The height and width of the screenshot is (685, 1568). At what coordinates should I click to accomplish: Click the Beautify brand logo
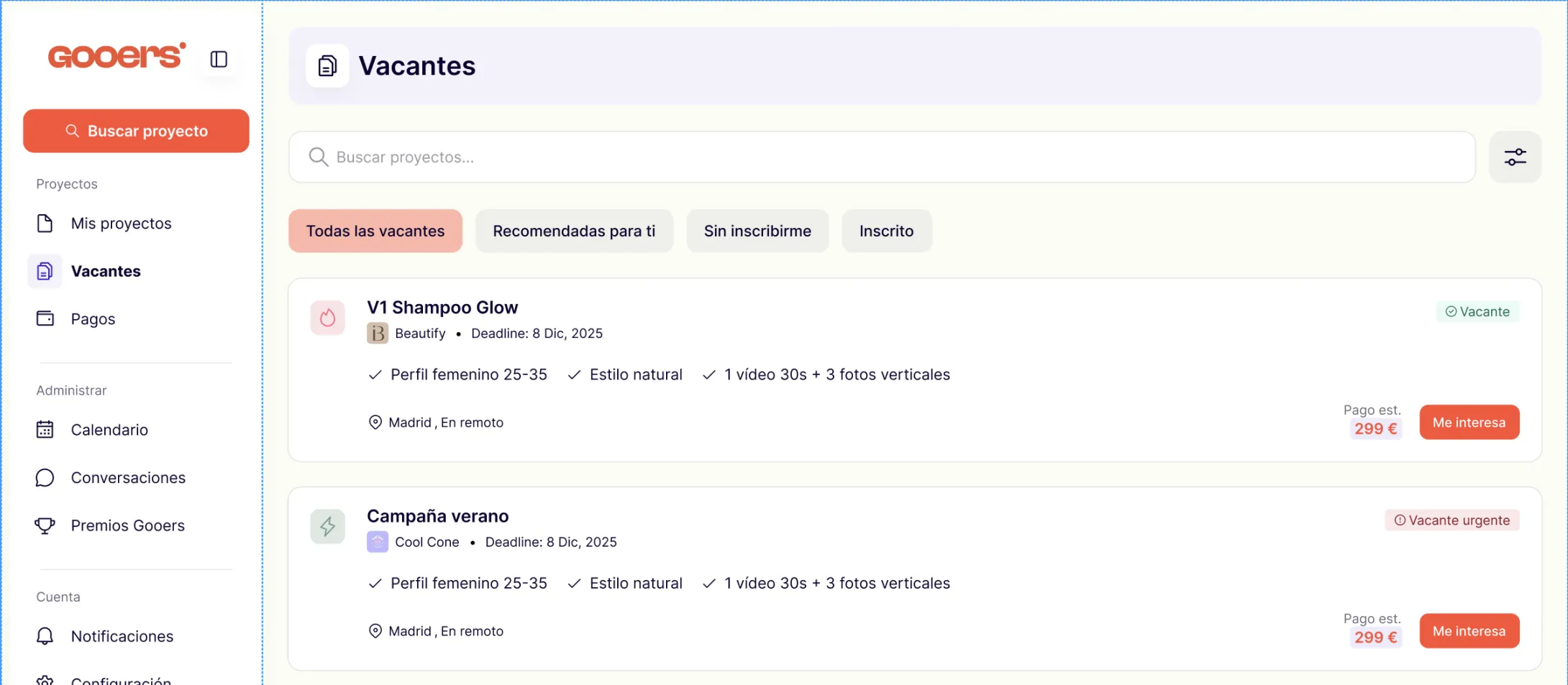click(378, 334)
